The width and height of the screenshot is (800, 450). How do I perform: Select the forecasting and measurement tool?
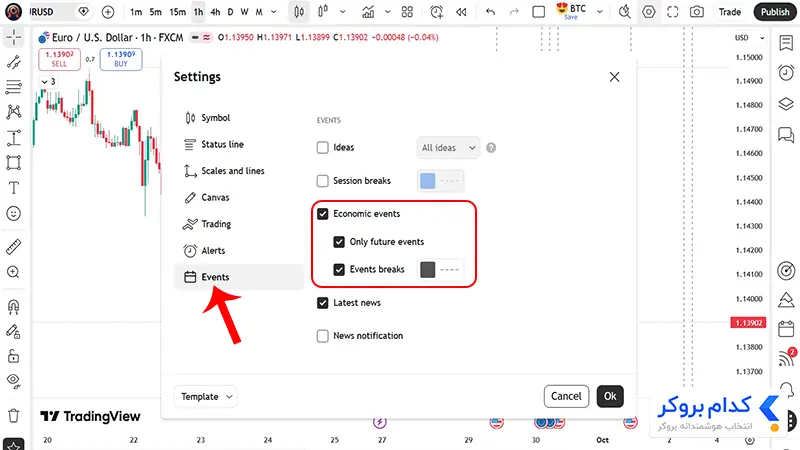14,138
